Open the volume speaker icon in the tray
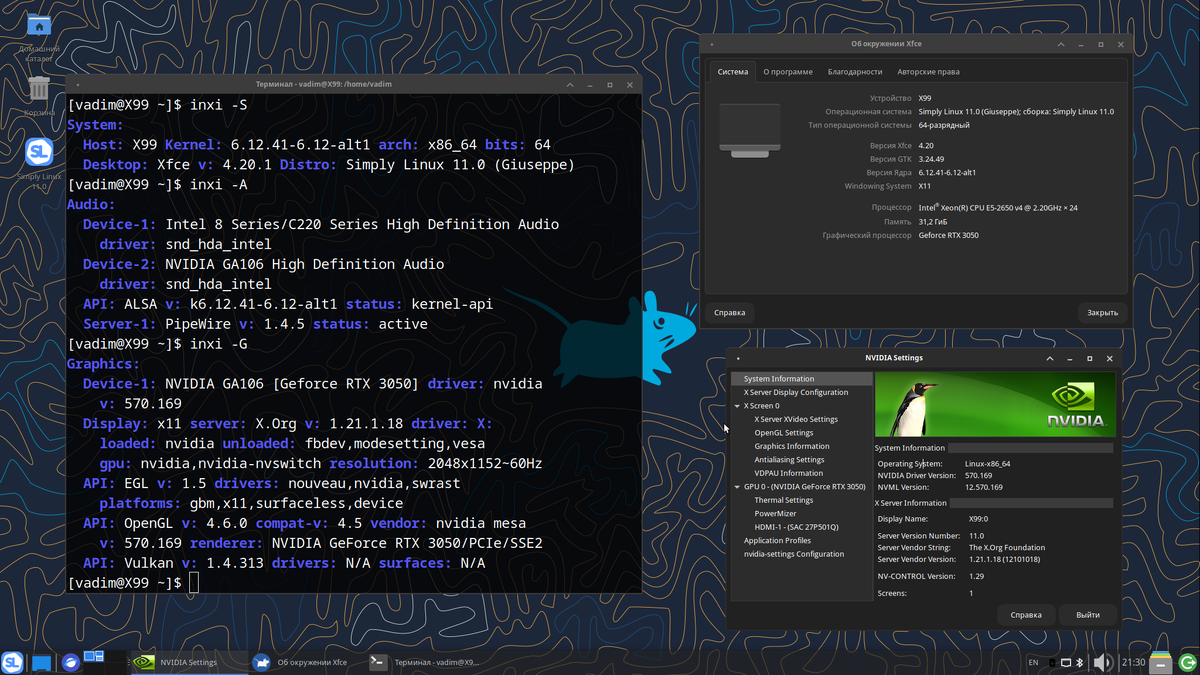The width and height of the screenshot is (1200, 675). [x=1103, y=662]
